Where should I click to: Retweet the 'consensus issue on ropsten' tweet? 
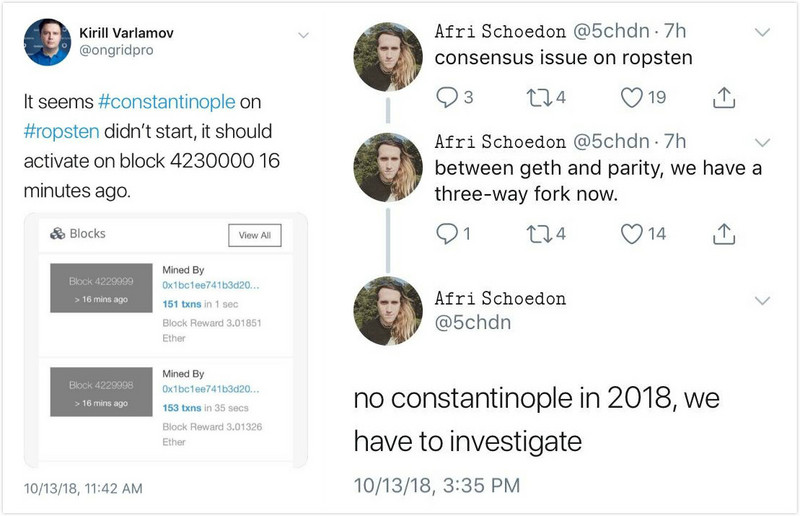point(539,97)
